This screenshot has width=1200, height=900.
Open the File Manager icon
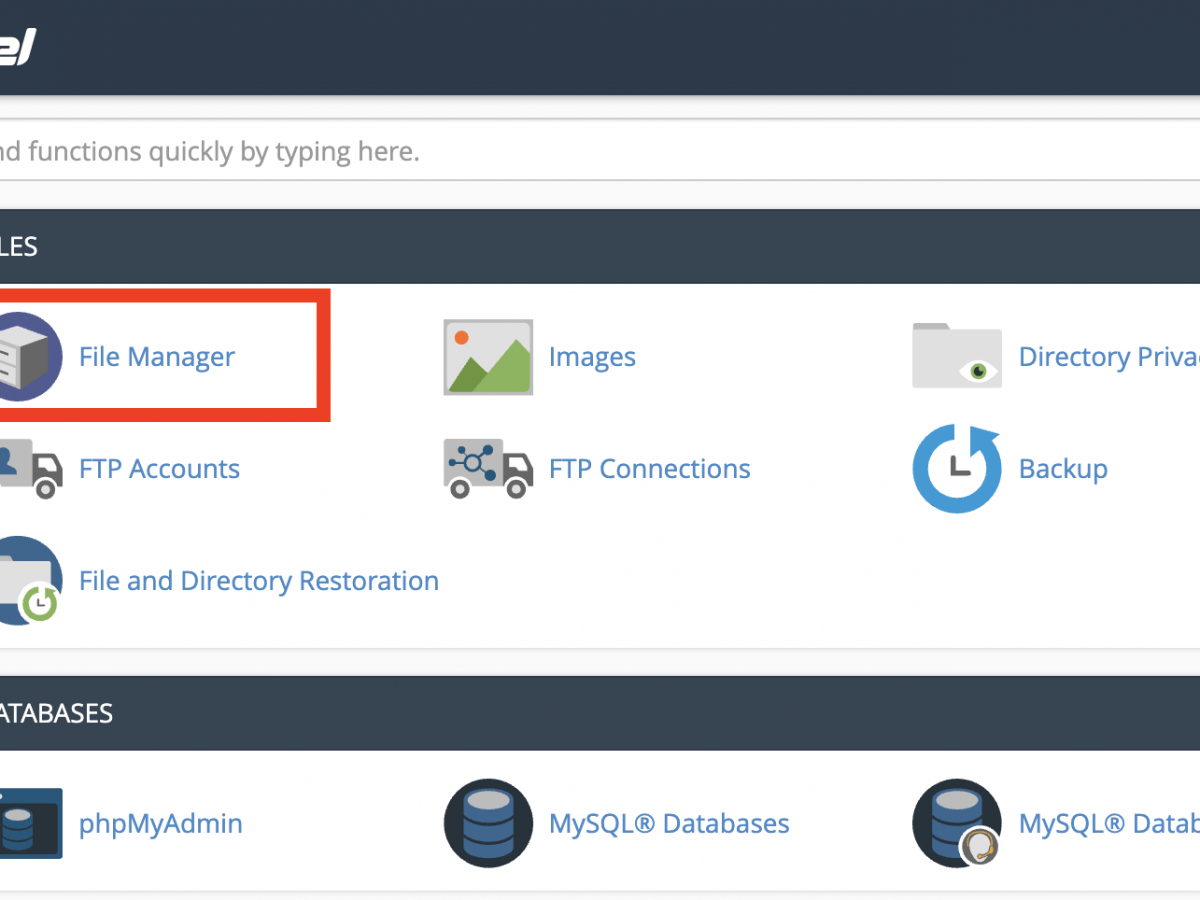pos(30,357)
